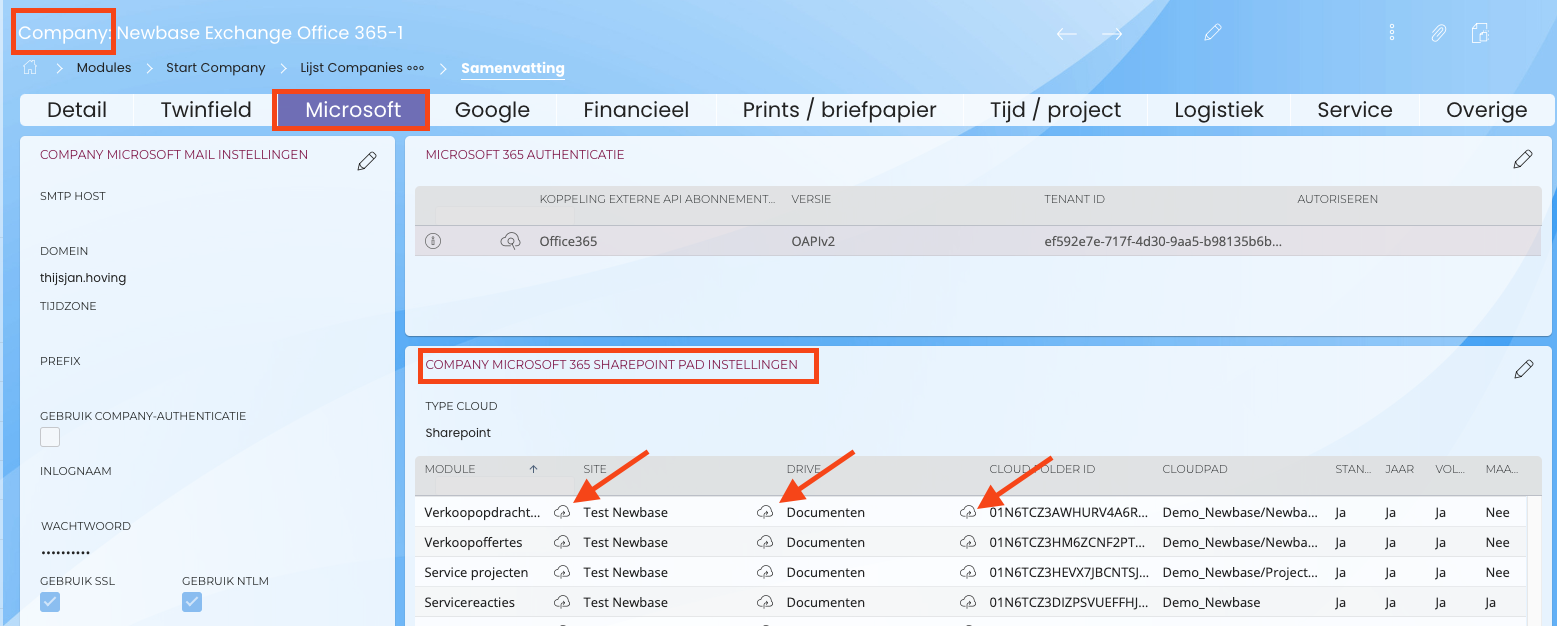This screenshot has width=1557, height=626.
Task: Click the Wachtwoord password field
Action: click(66, 552)
